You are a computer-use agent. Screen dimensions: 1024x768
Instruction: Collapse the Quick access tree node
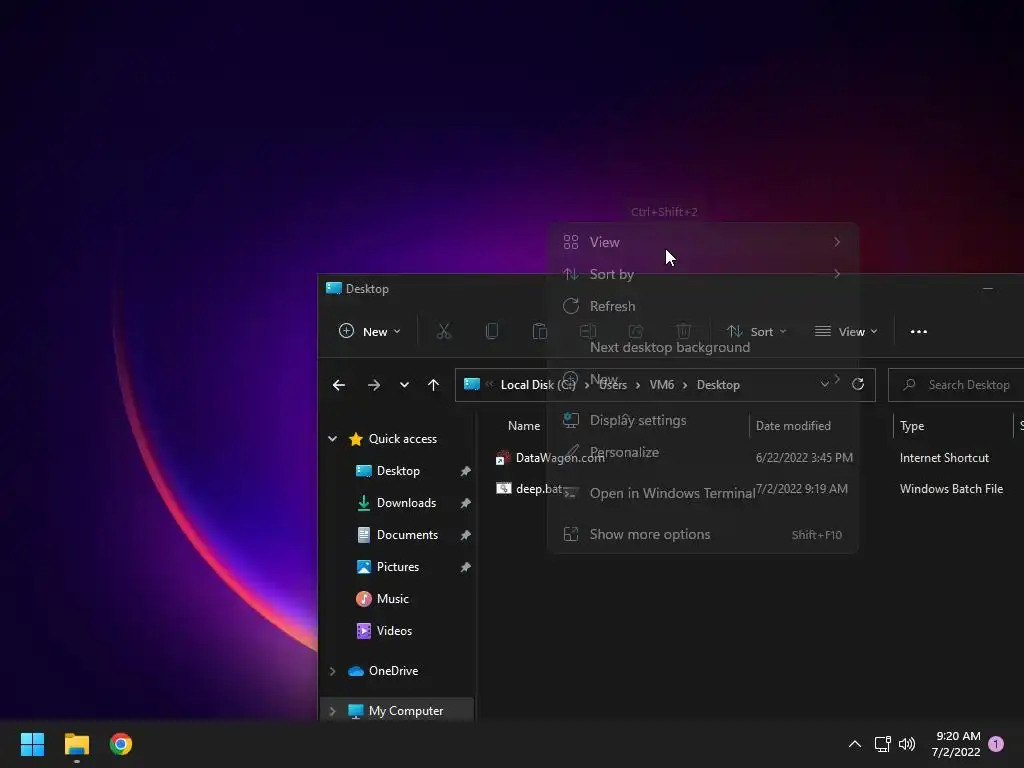tap(332, 439)
